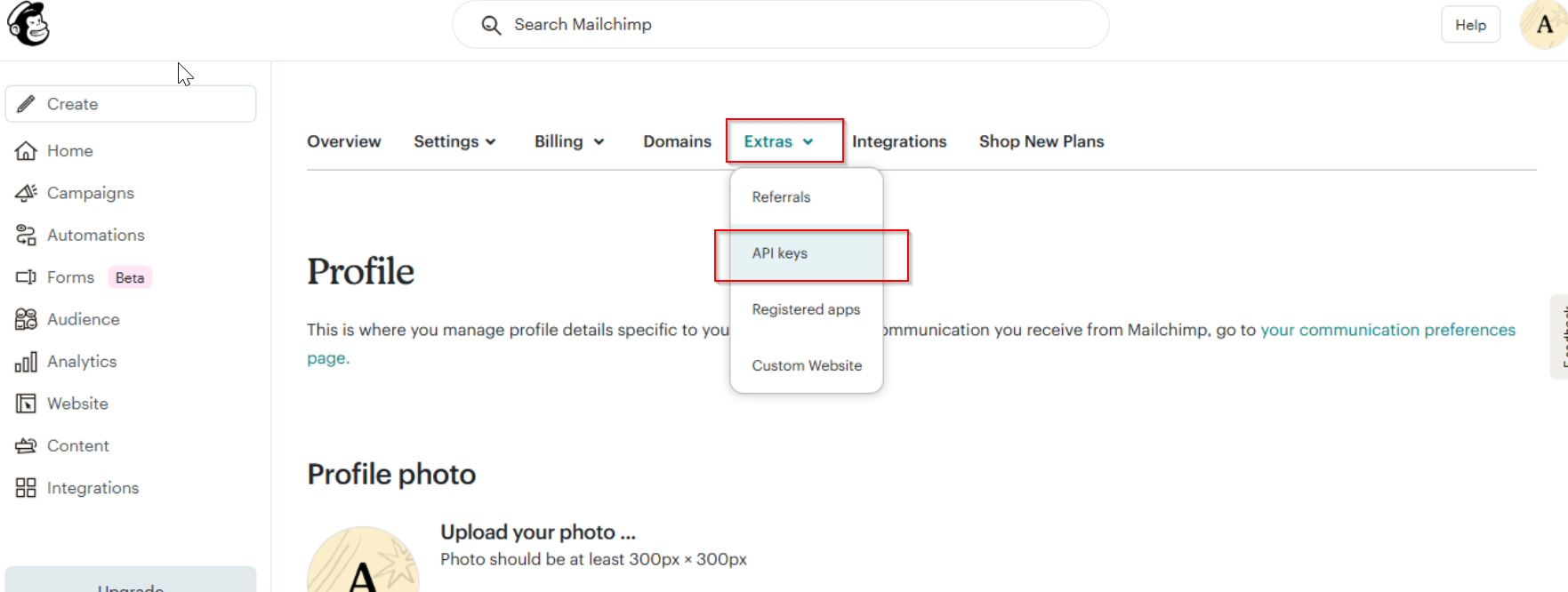This screenshot has height=592, width=1568.
Task: Open the Home sidebar item
Action: click(69, 151)
